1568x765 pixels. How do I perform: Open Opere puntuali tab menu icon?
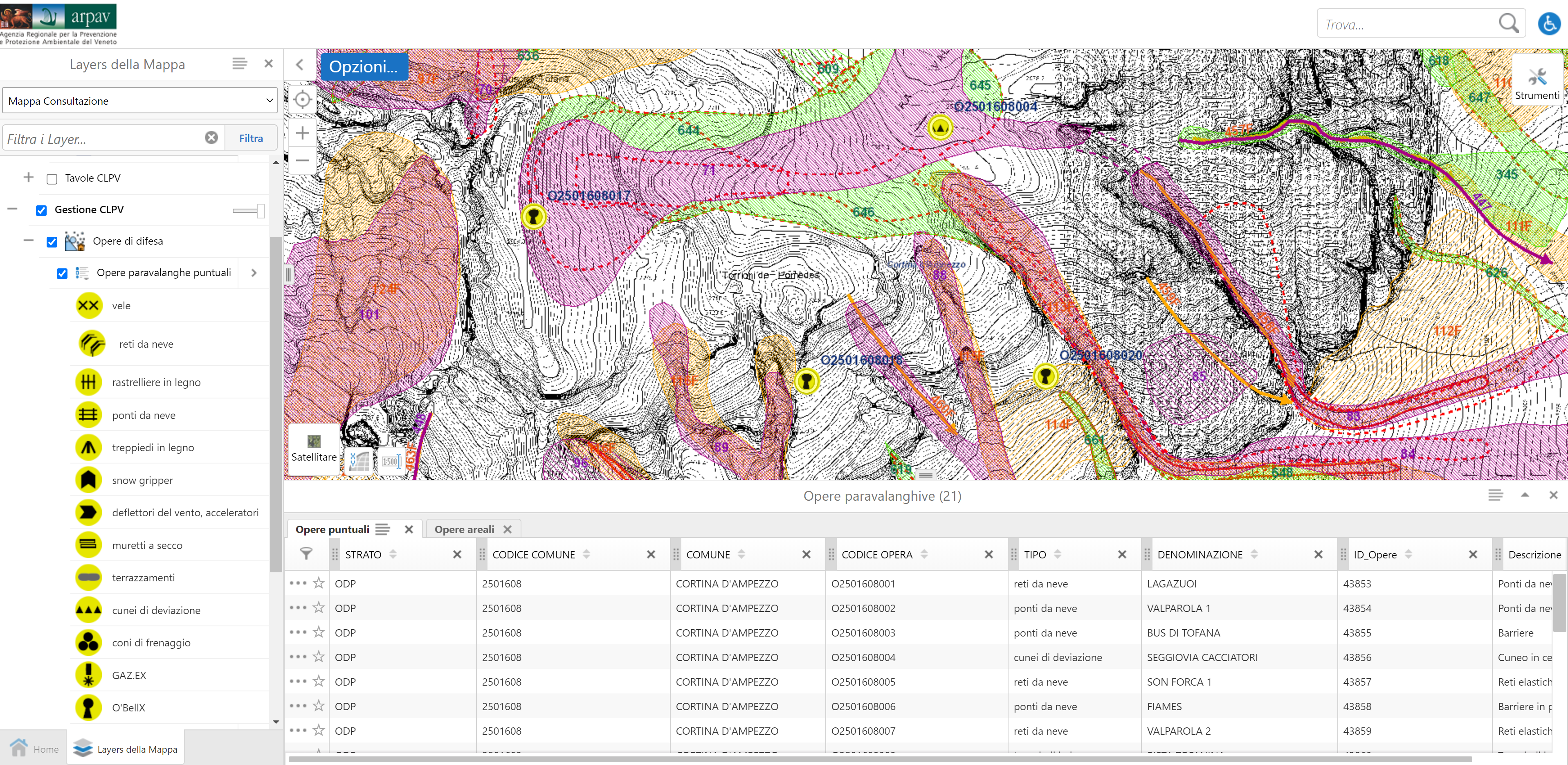point(382,529)
